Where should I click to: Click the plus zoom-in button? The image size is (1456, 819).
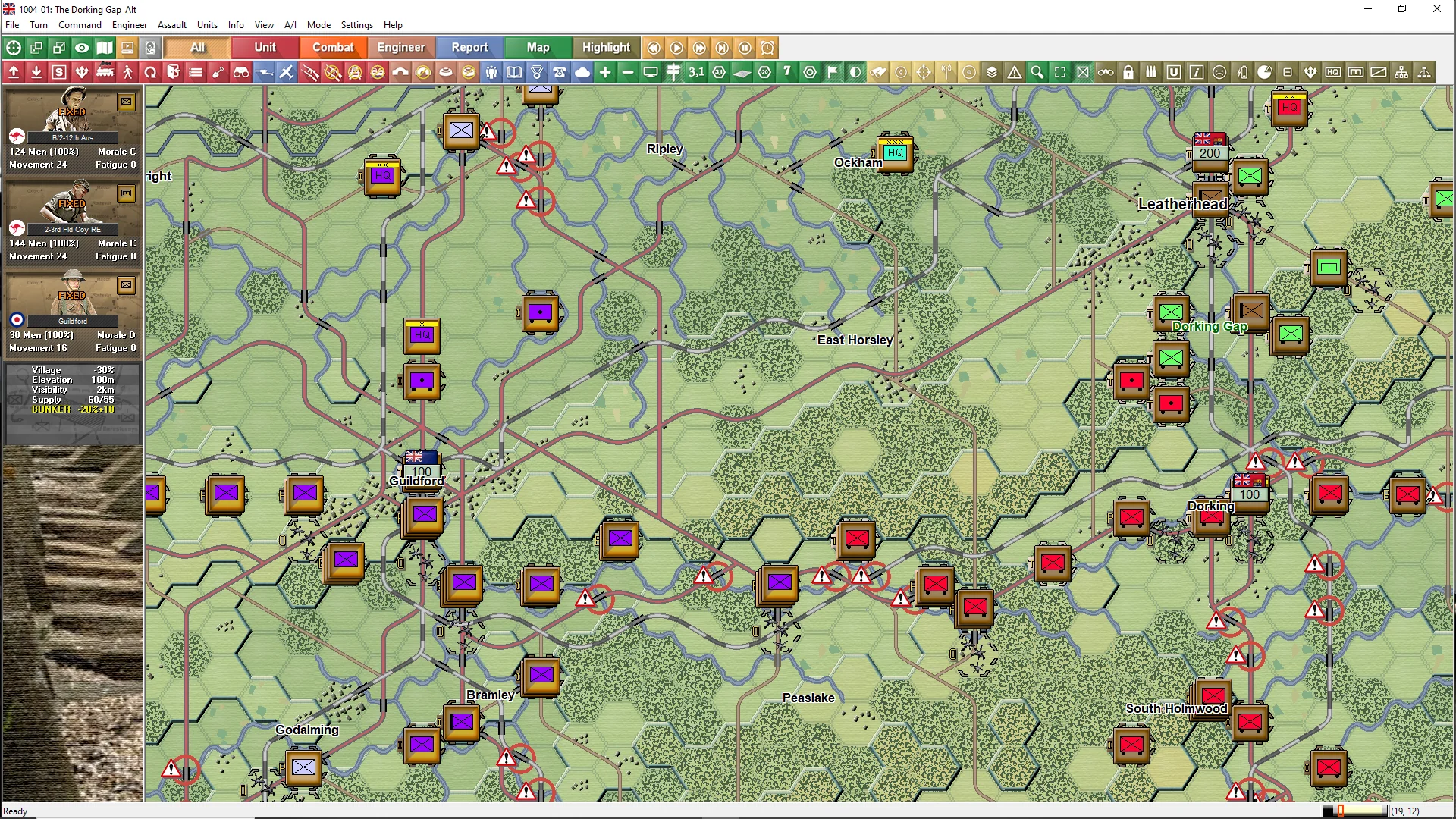click(x=605, y=72)
